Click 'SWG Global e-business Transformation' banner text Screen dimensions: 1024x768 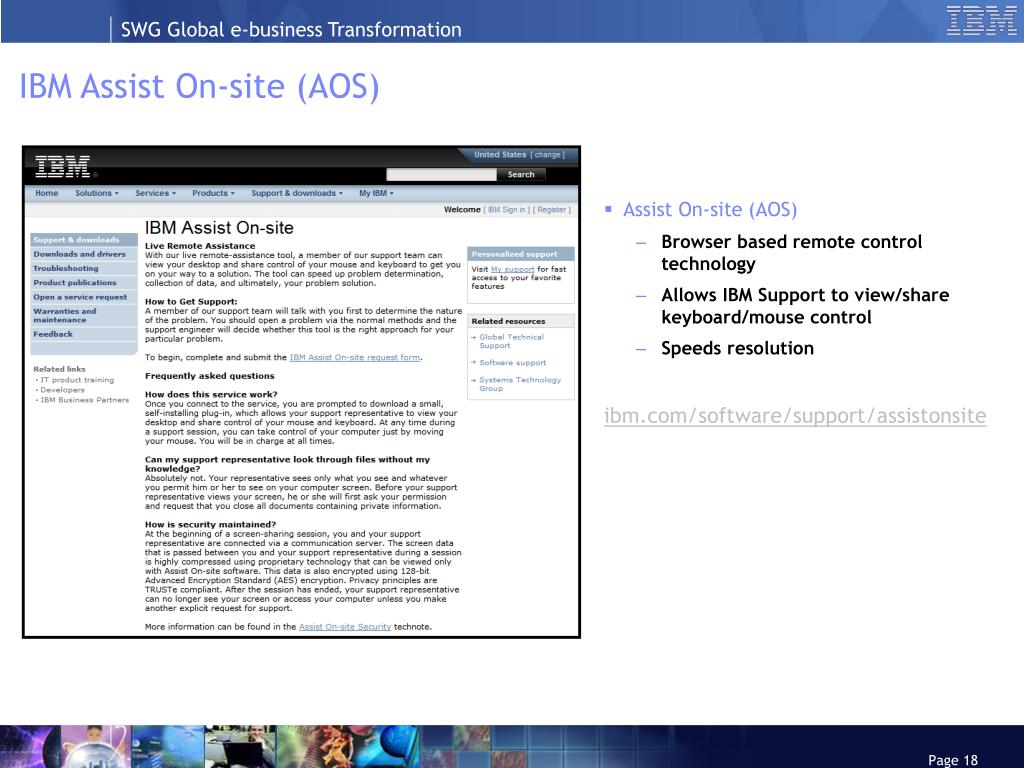click(291, 29)
